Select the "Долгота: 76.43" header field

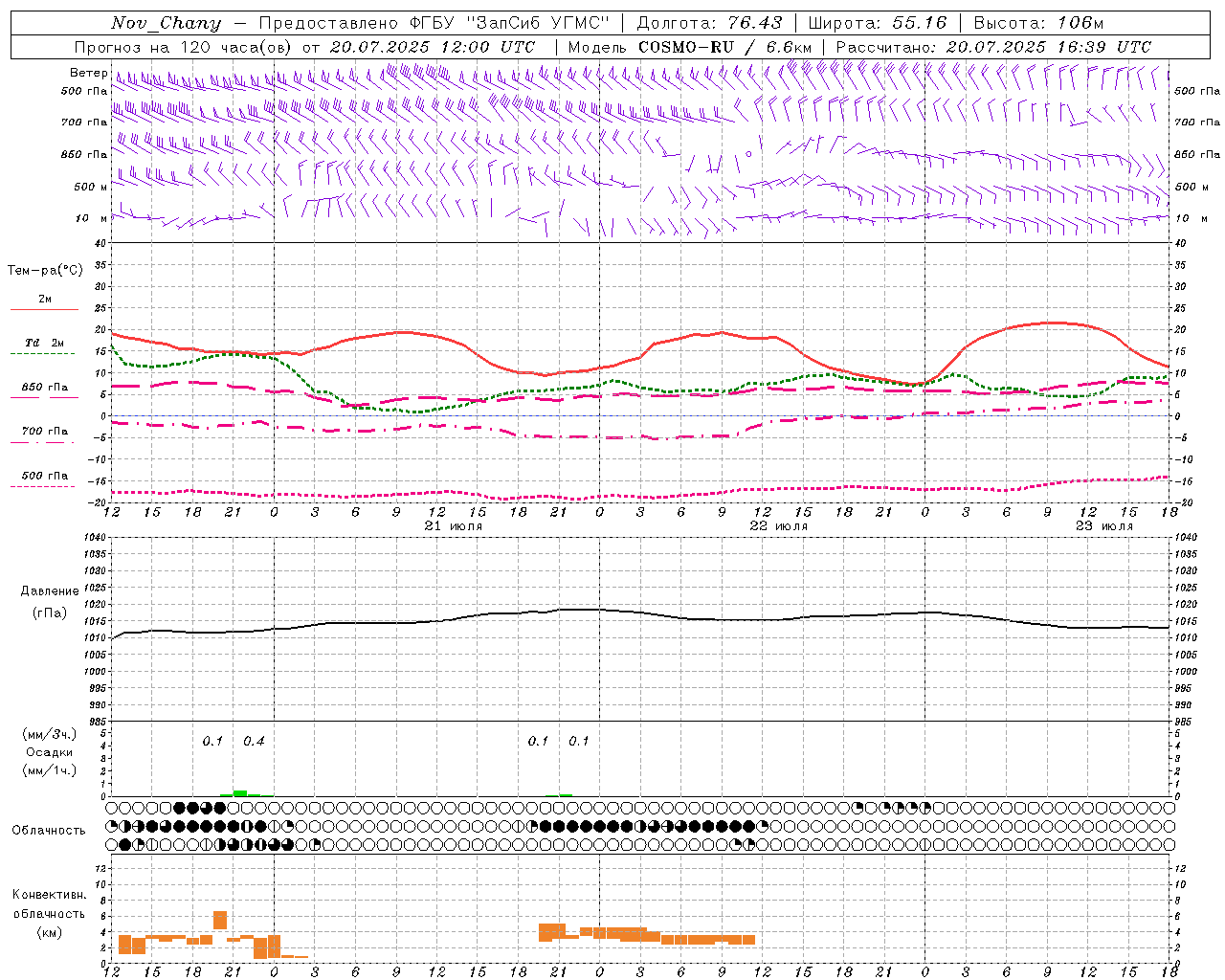pos(709,23)
